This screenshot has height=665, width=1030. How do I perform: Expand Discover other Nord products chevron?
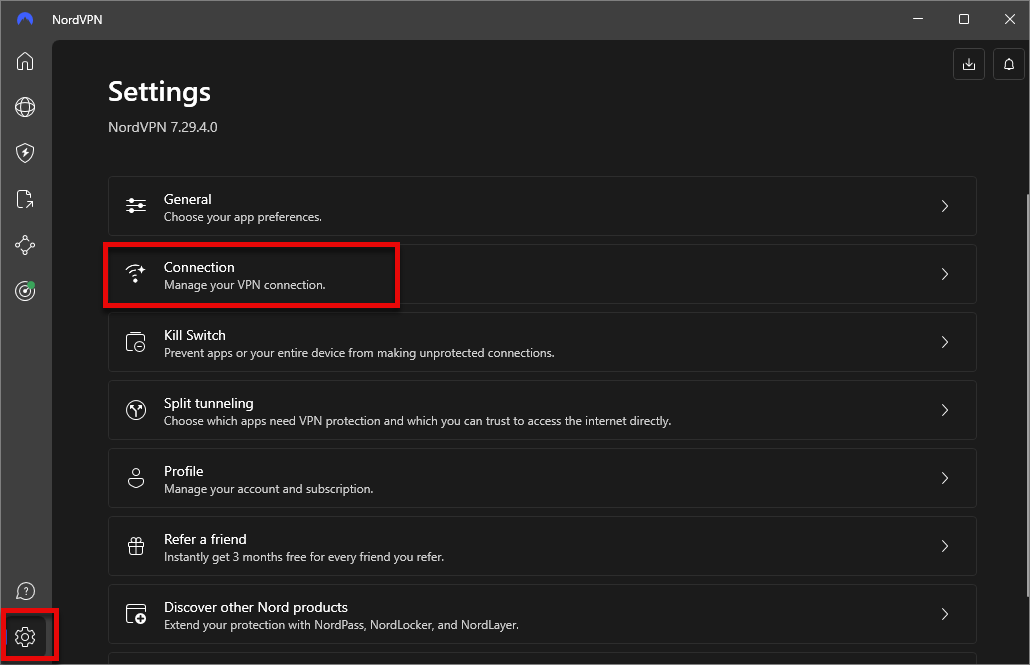click(945, 614)
